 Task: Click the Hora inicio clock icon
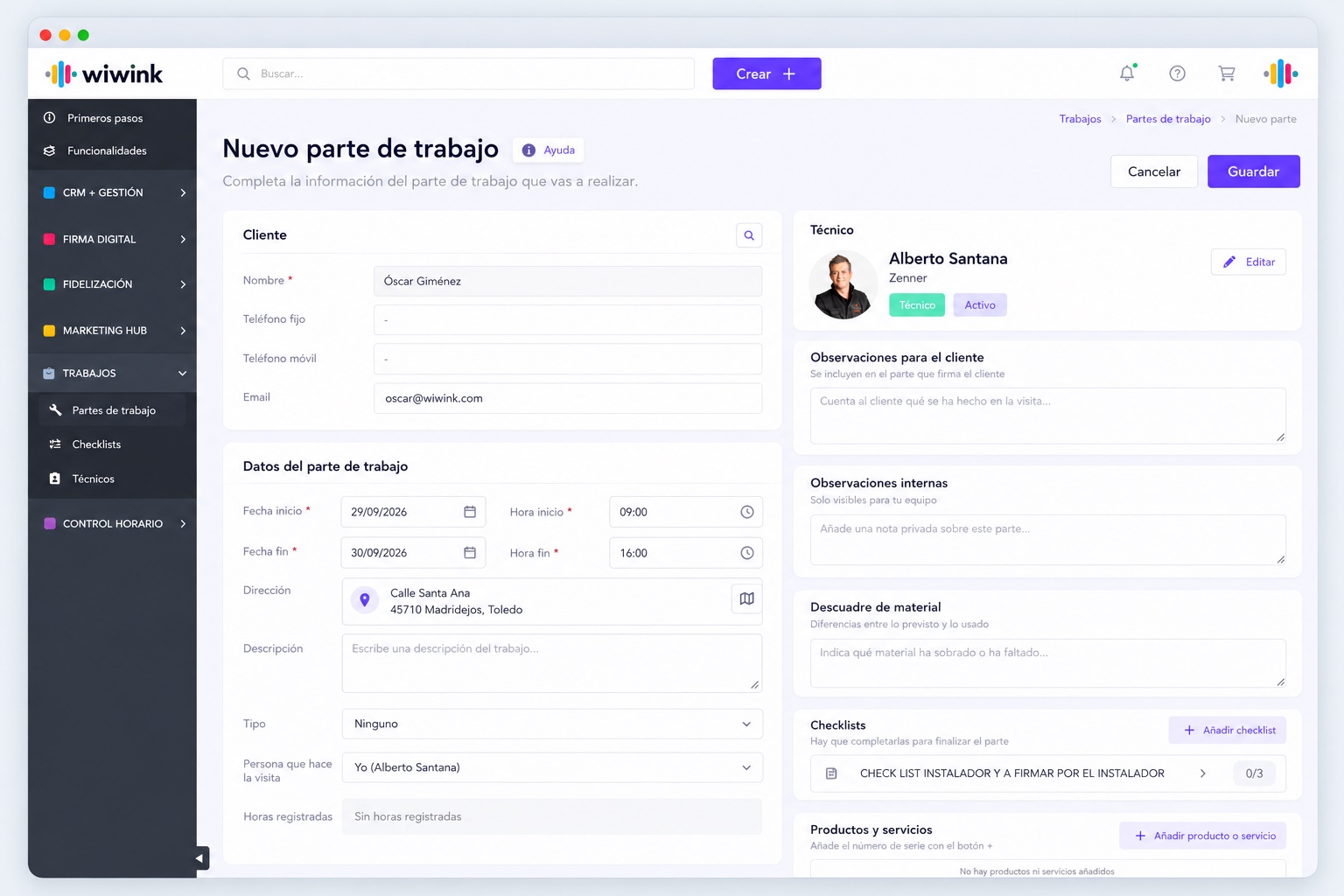pos(747,512)
